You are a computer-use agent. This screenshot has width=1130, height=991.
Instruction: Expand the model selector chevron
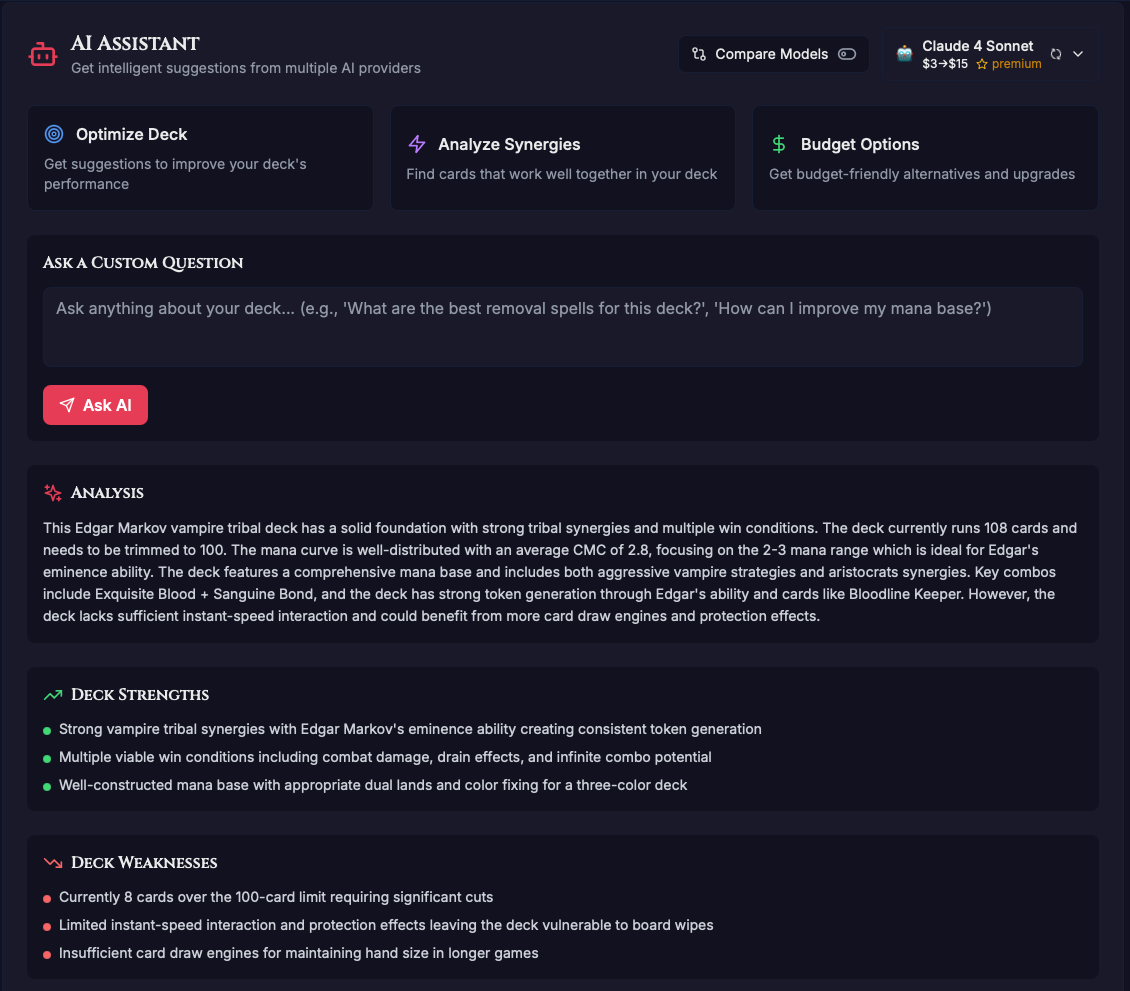[x=1078, y=54]
